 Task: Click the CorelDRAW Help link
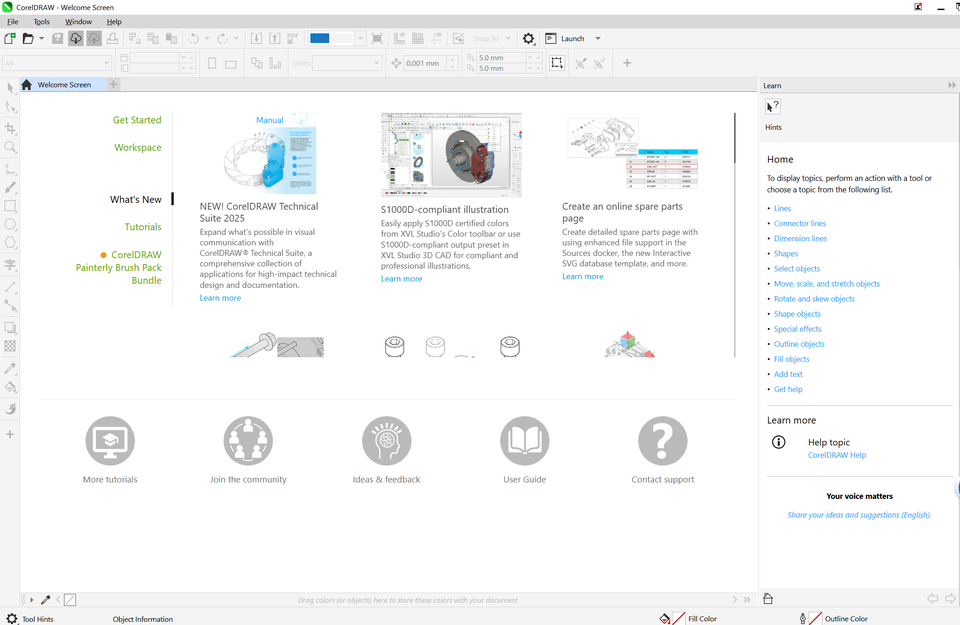tap(836, 455)
